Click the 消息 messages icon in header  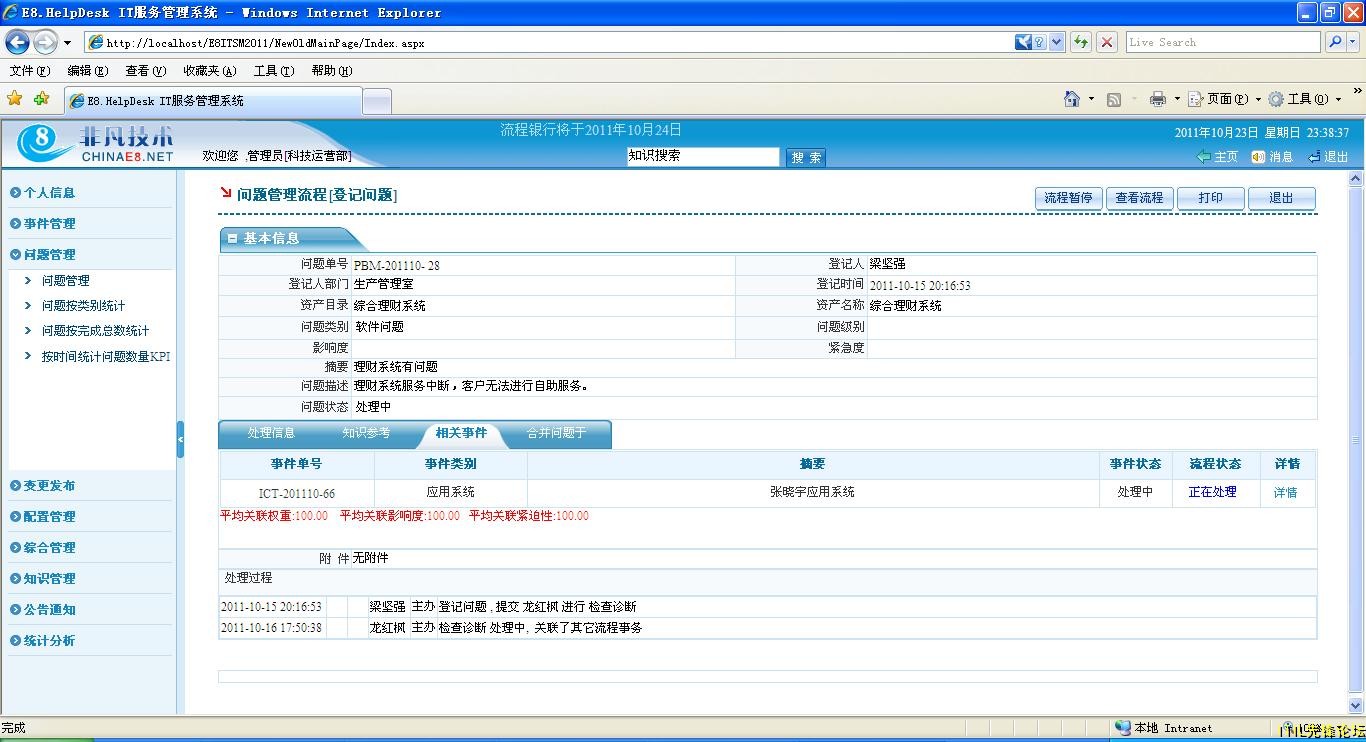click(x=1272, y=157)
